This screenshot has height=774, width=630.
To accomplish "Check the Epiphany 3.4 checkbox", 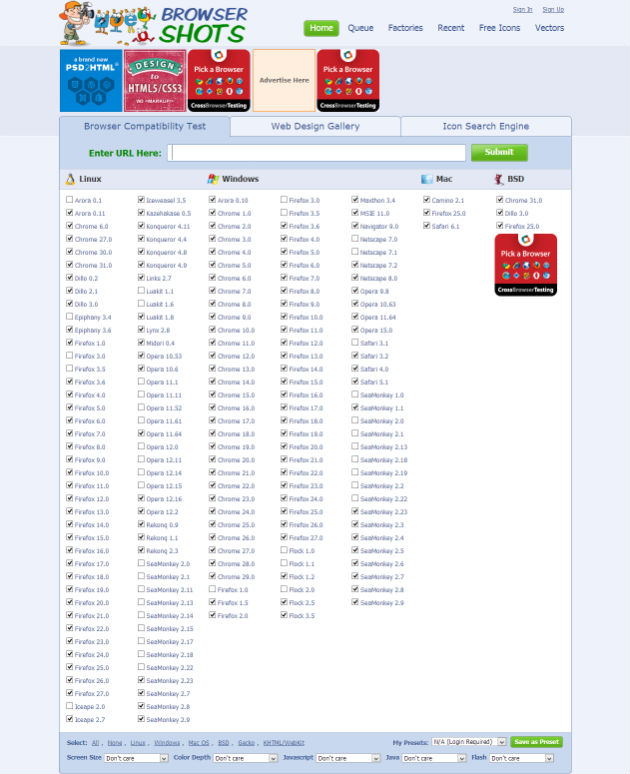I will [70, 316].
